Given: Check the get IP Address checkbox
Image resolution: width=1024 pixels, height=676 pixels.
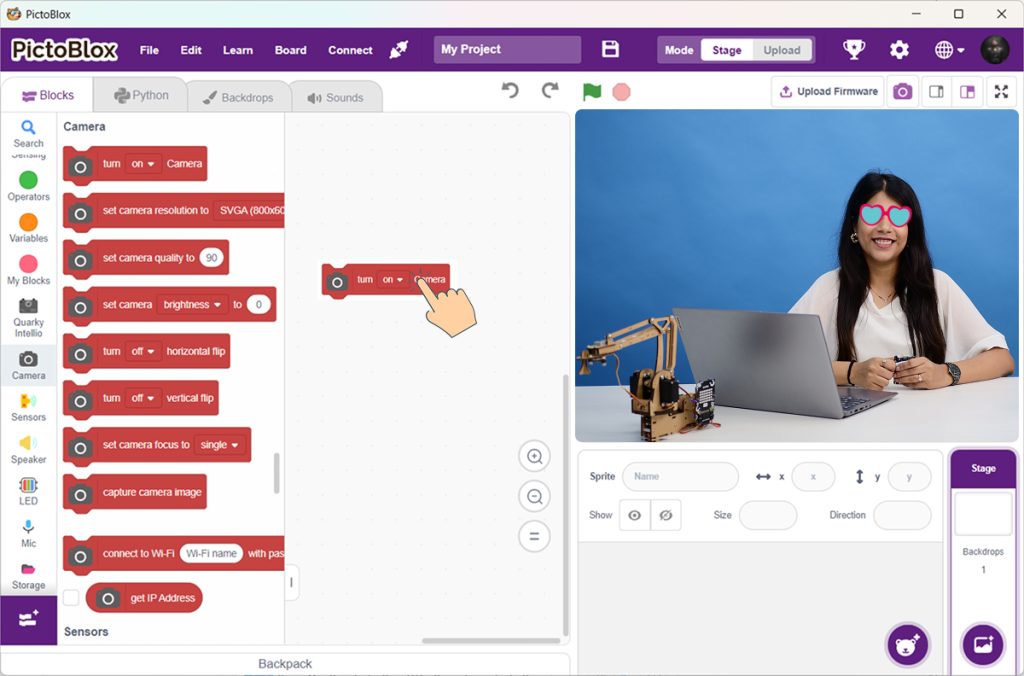Looking at the screenshot, I should point(71,598).
